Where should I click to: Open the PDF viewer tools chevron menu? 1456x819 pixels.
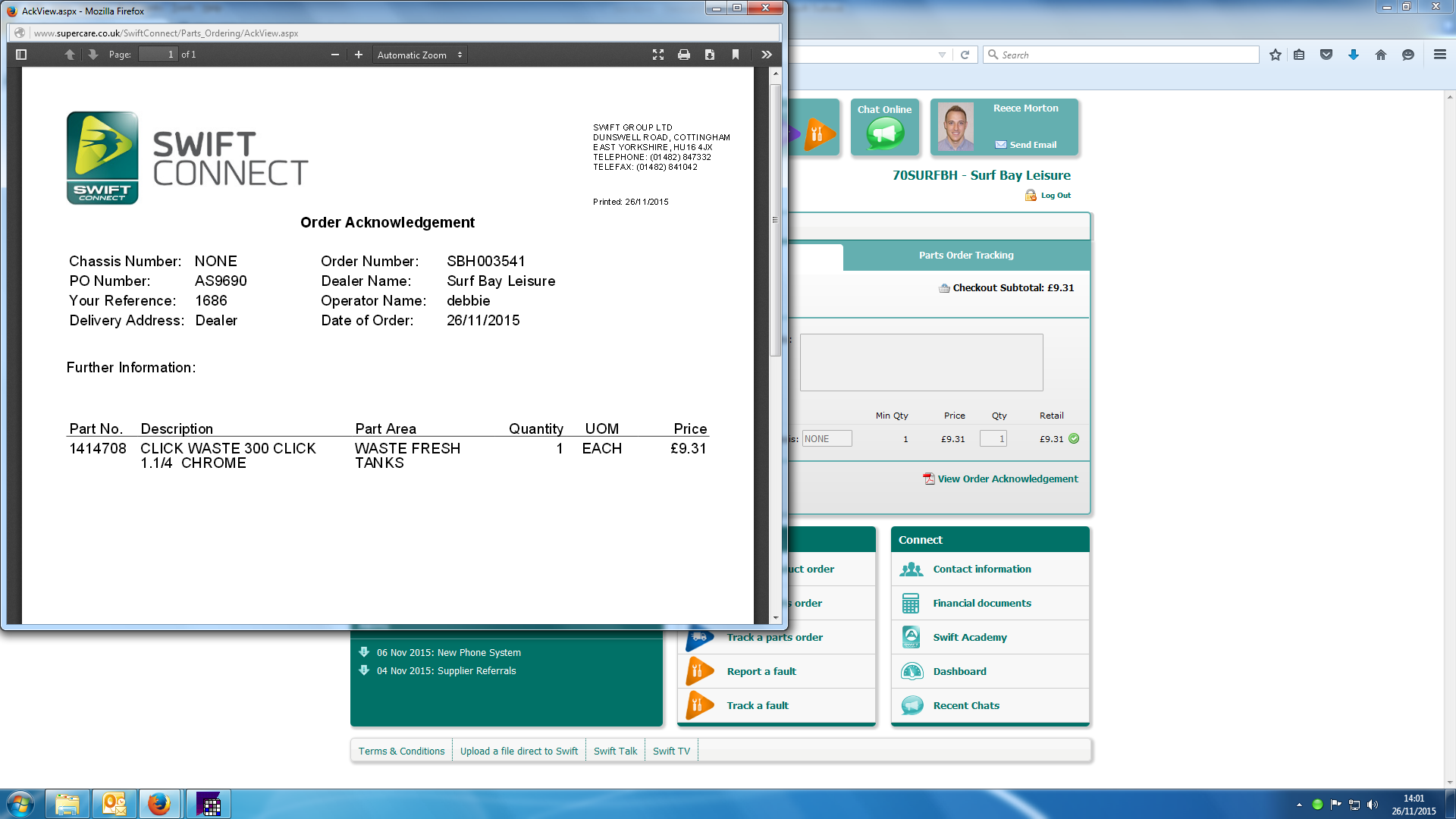click(x=767, y=55)
